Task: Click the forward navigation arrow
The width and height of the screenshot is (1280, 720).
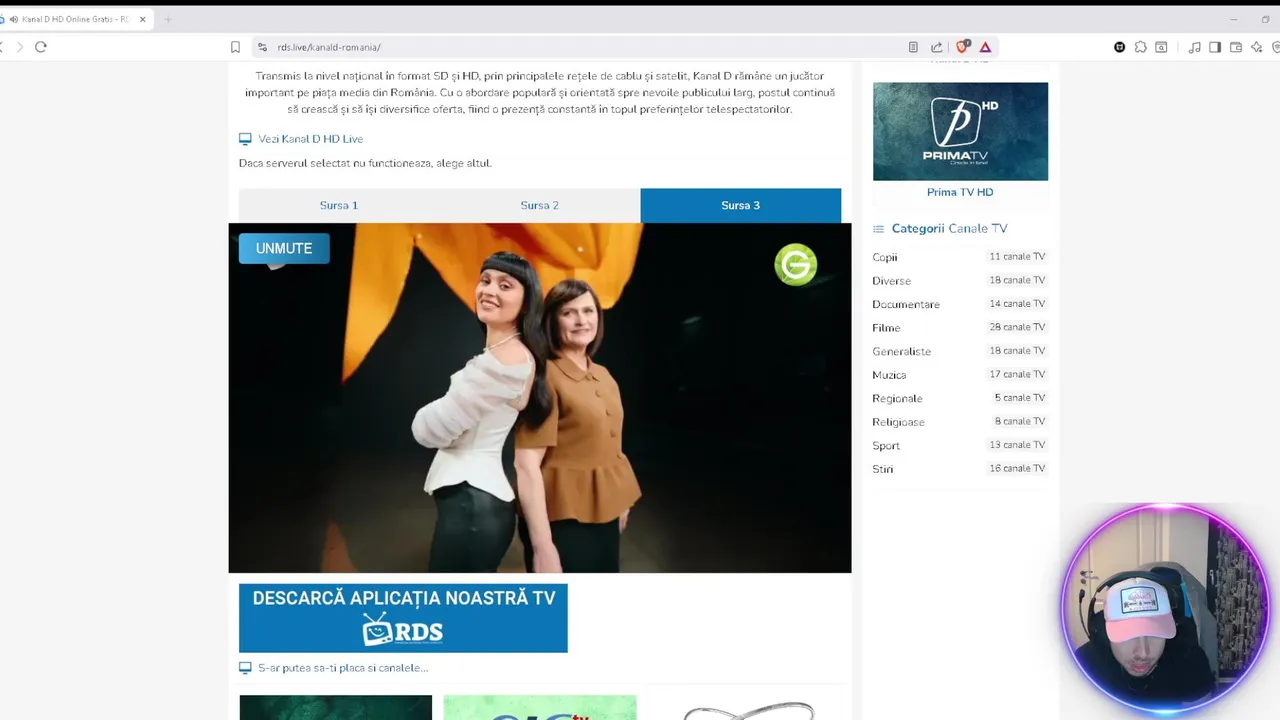Action: (19, 47)
